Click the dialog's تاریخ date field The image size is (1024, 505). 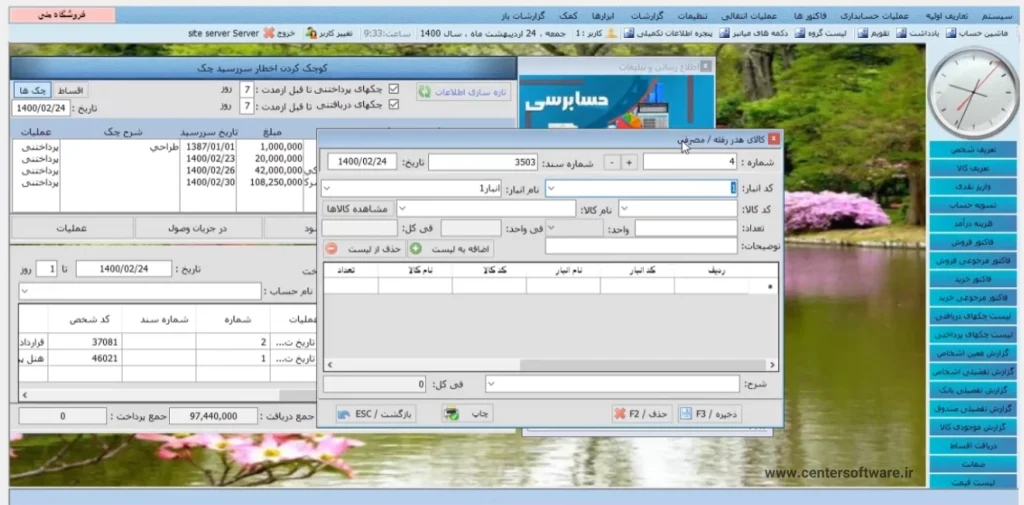click(x=362, y=161)
